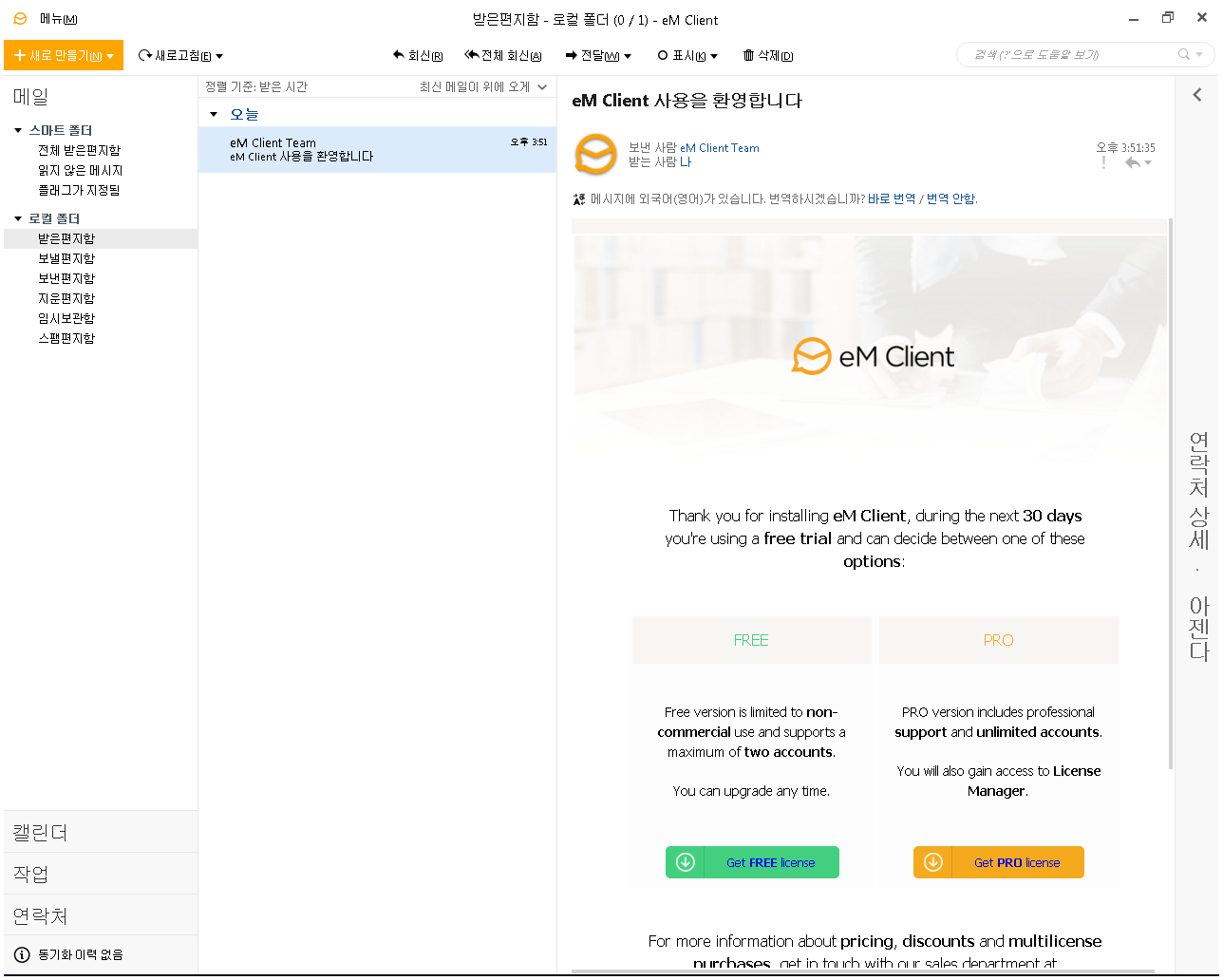
Task: Switch to the 작업 section
Action: (x=101, y=874)
